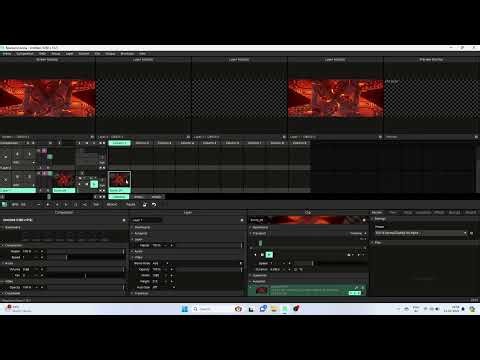The image size is (480, 360).
Task: Clear the bottom layer with its X button
Action: click(5, 180)
